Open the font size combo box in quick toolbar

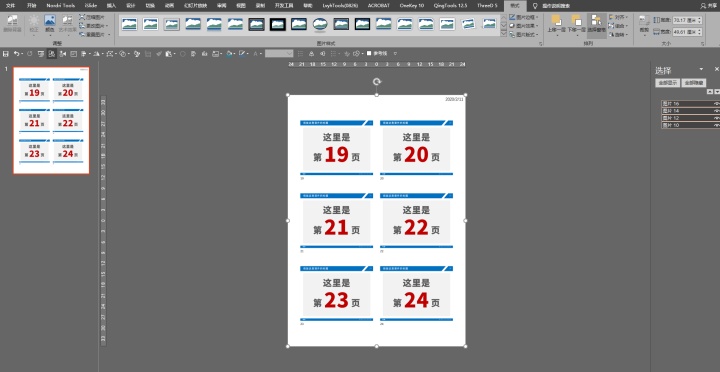[x=279, y=54]
